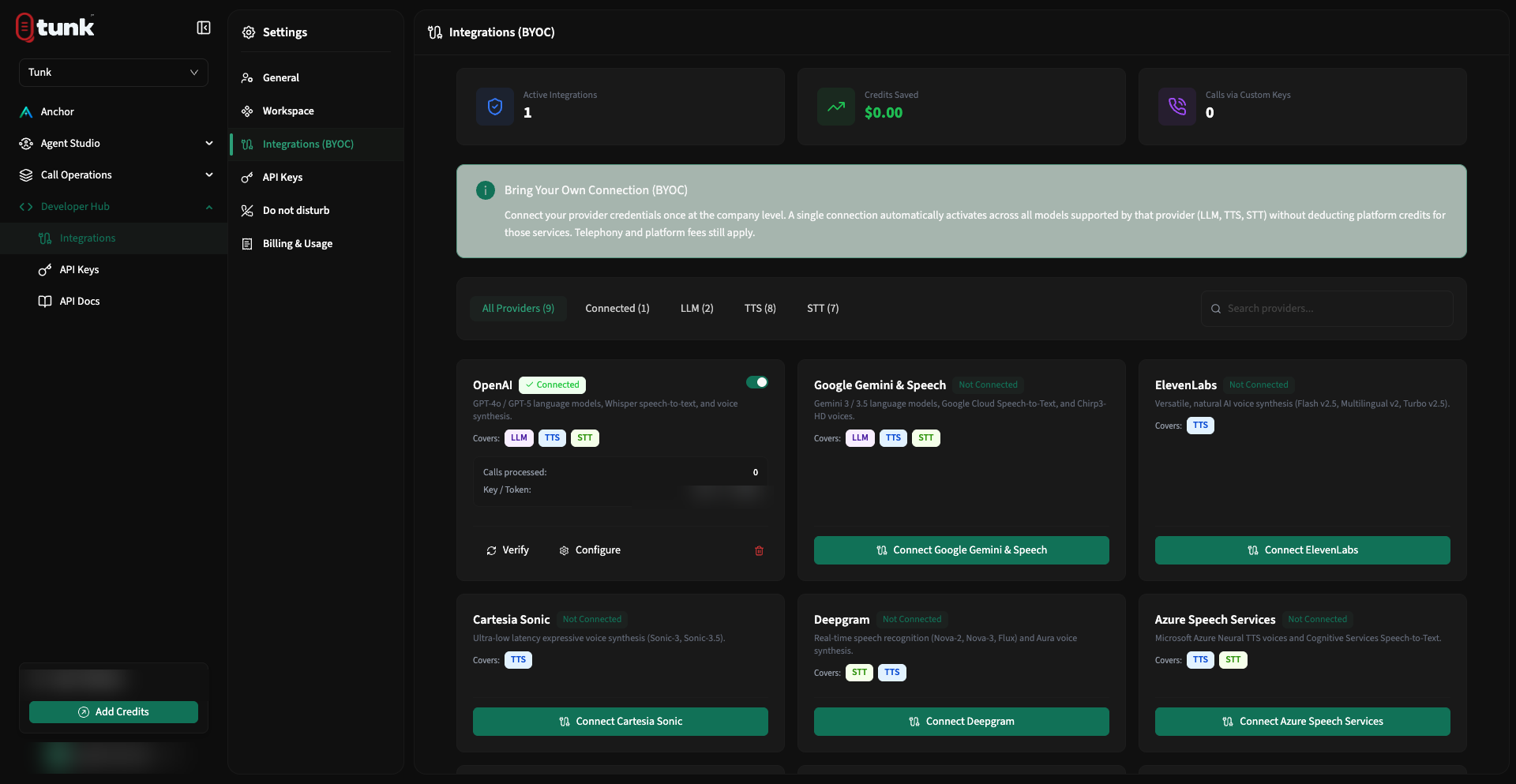The height and width of the screenshot is (784, 1516).
Task: Click the Credits Saved trend icon
Action: click(836, 107)
